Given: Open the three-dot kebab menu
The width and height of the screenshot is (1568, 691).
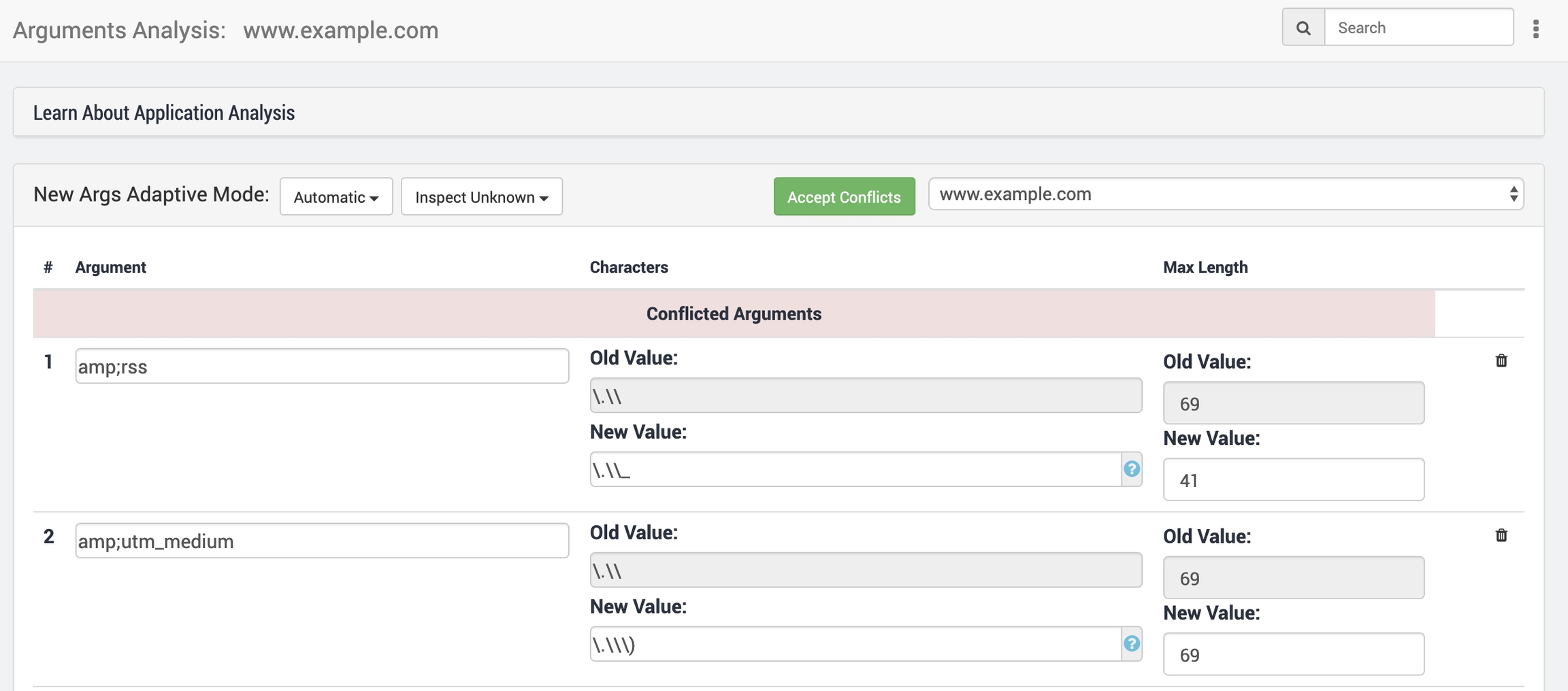Looking at the screenshot, I should [1535, 29].
